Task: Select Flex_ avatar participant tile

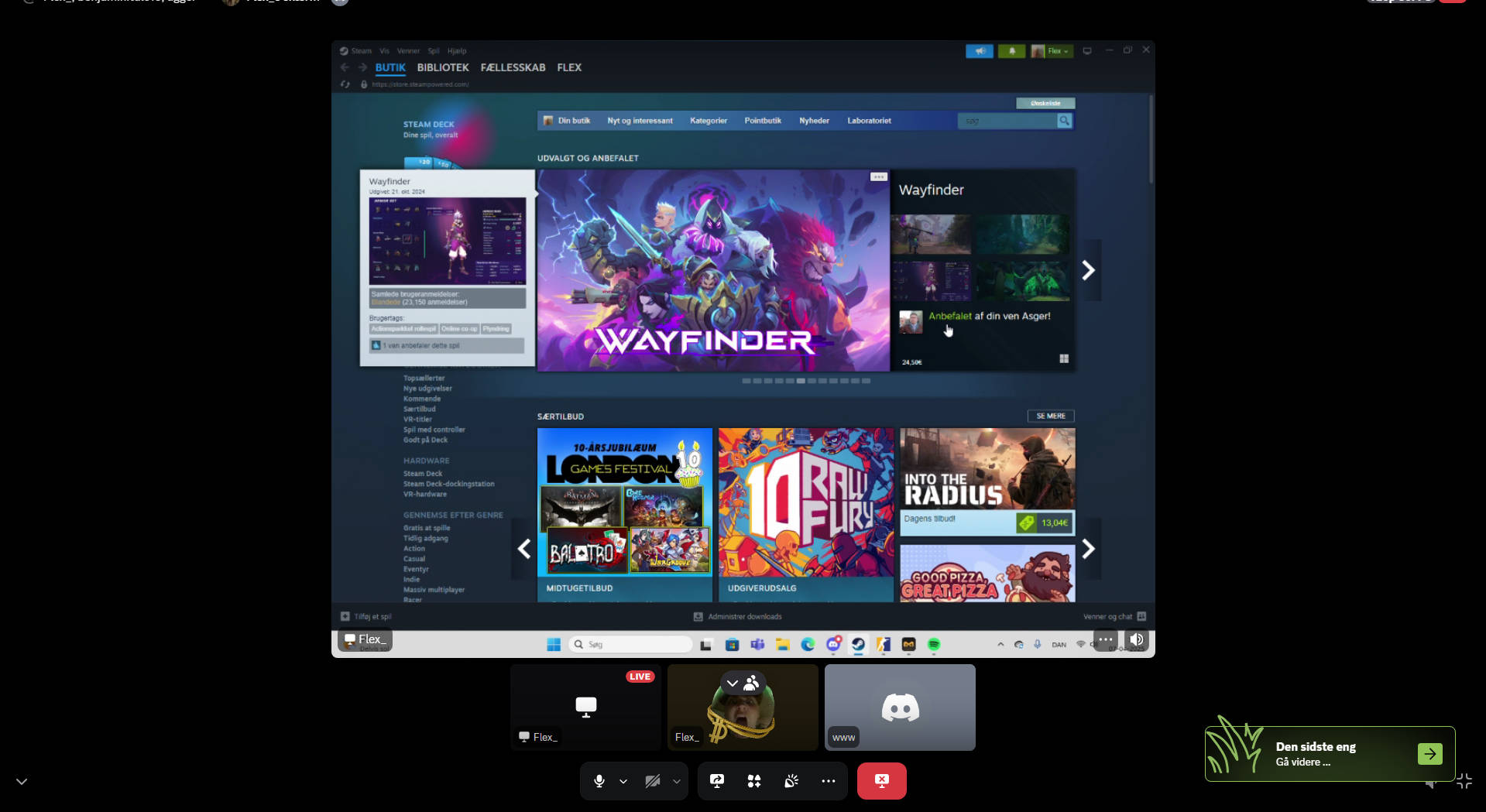Action: click(743, 707)
